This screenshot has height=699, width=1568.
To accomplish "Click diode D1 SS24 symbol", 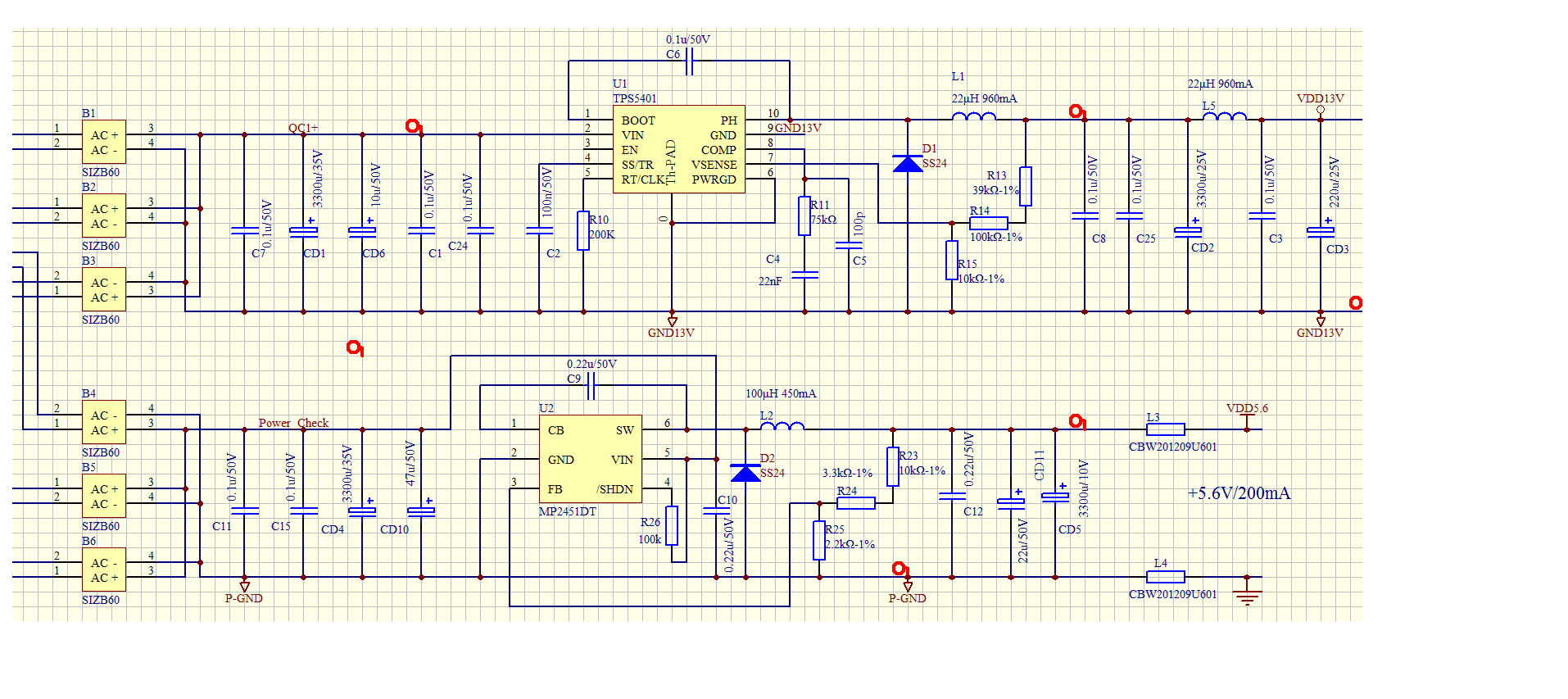I will point(907,164).
